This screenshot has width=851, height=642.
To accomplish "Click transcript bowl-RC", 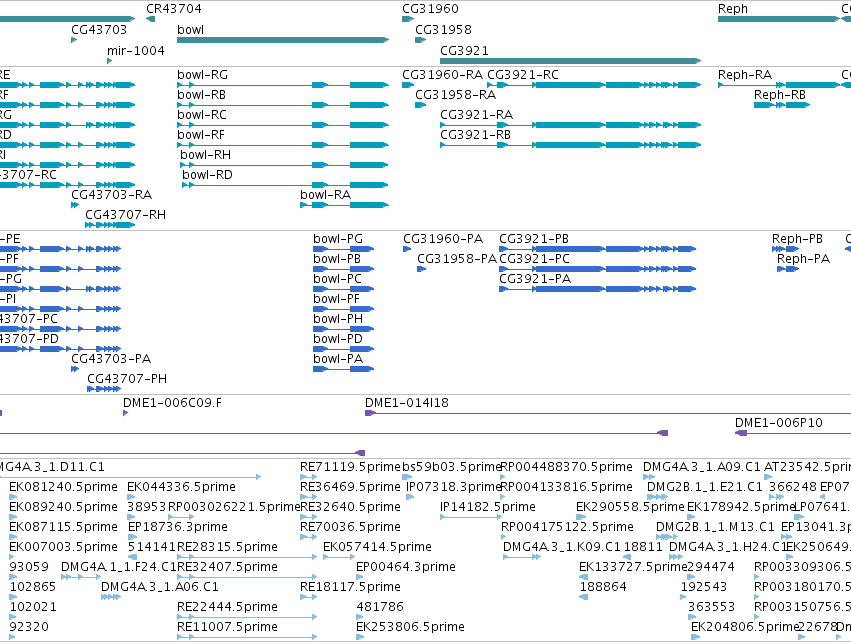I will tap(283, 125).
